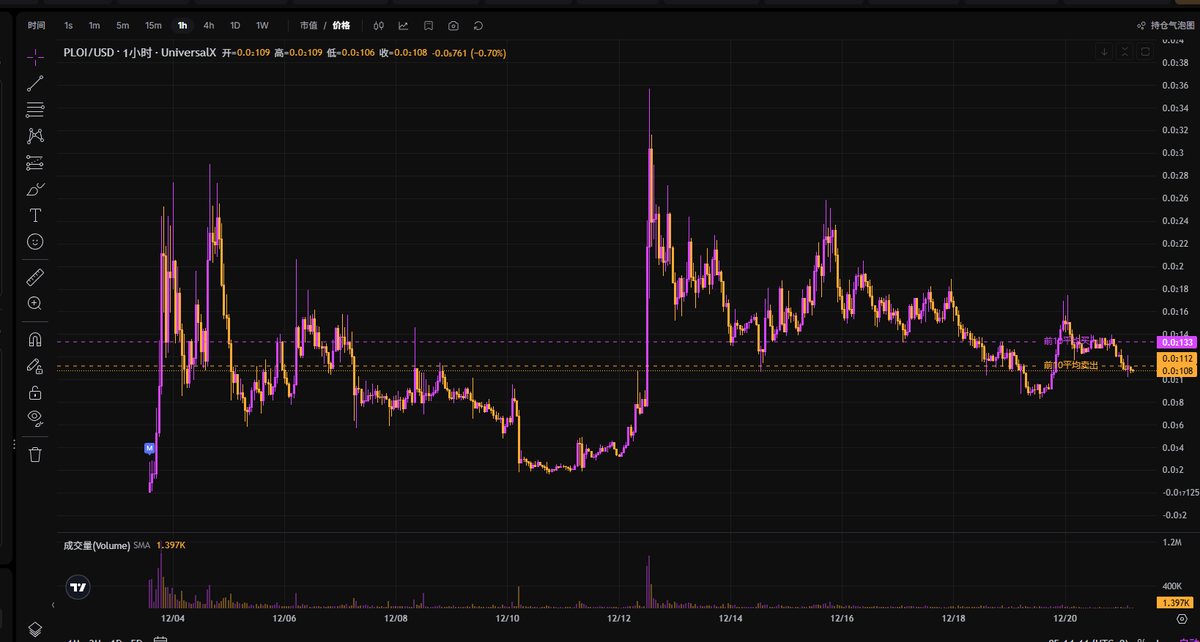Switch to the 1s timeframe

[68, 25]
